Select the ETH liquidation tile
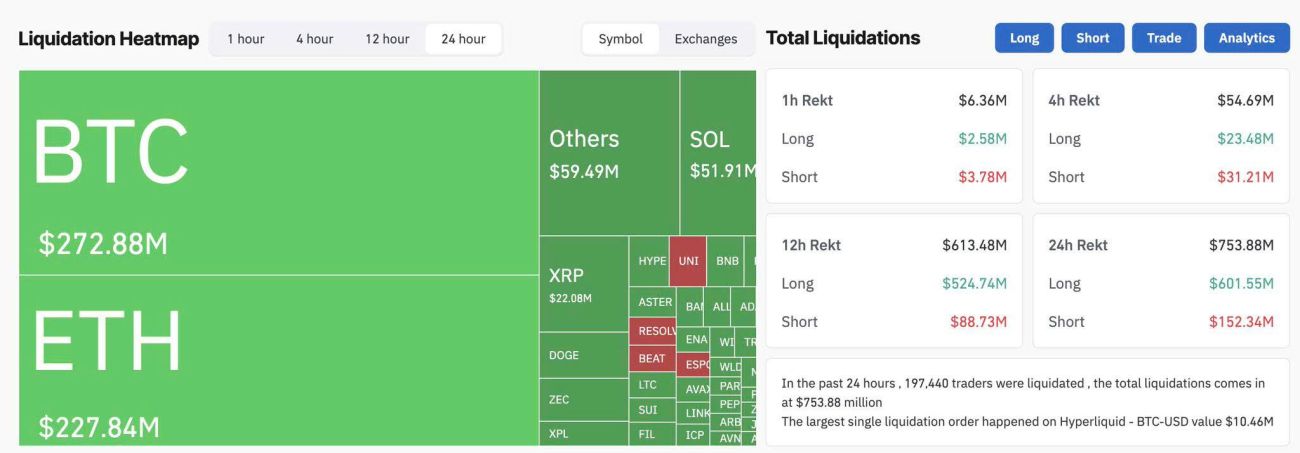Image resolution: width=1300 pixels, height=453 pixels. [x=278, y=360]
